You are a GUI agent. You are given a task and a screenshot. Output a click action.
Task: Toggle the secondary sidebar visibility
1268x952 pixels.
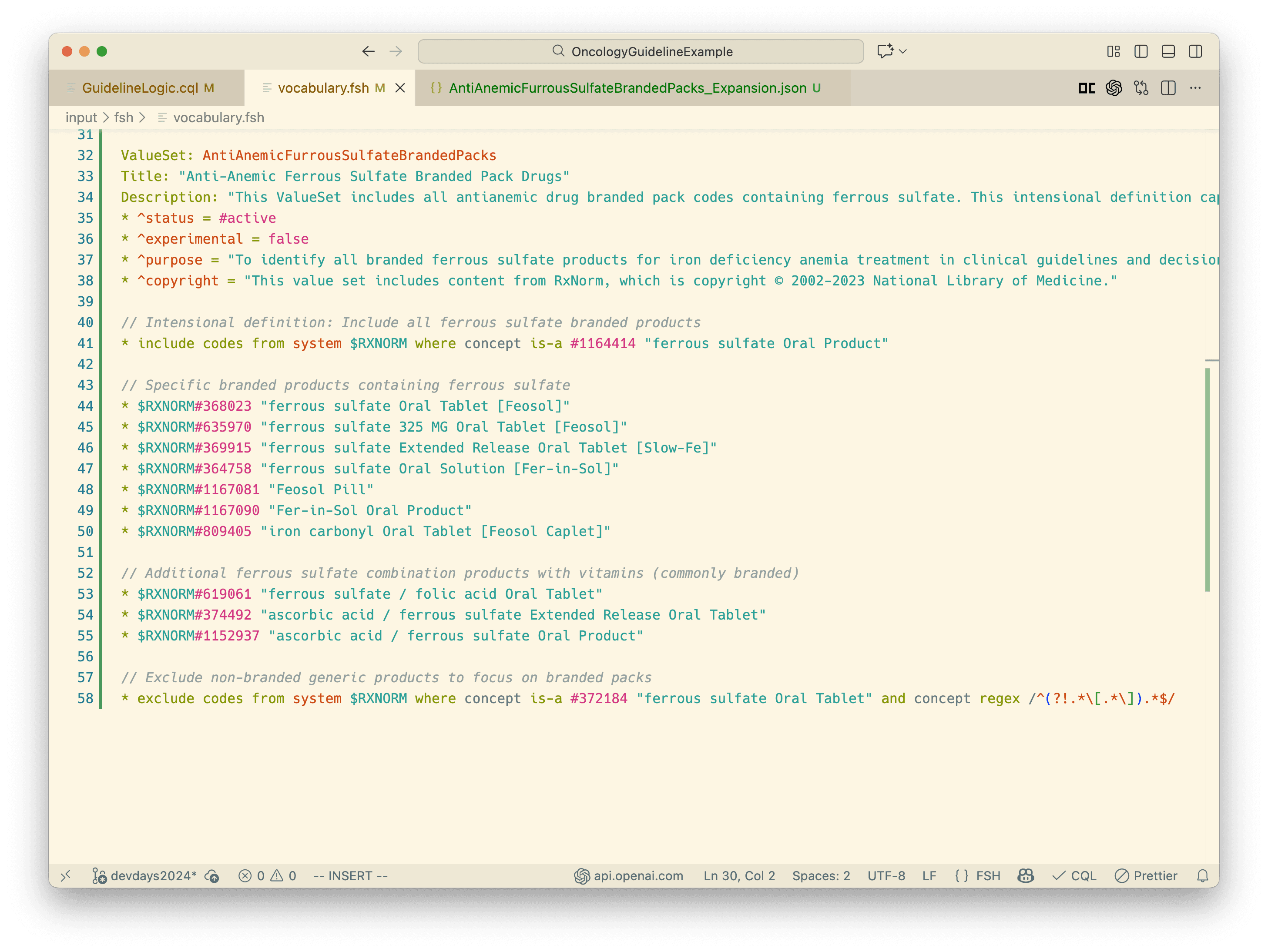point(1196,52)
